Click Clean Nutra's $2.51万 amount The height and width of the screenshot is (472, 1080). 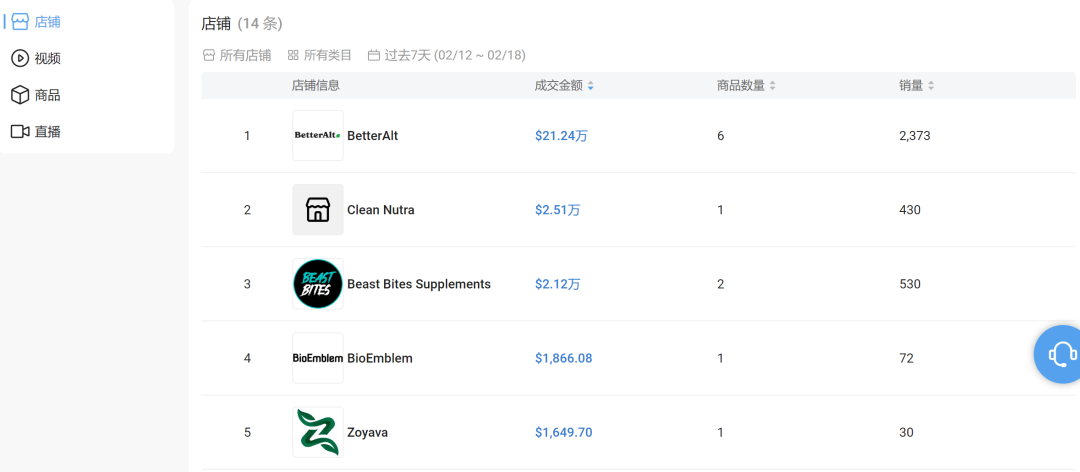tap(558, 209)
